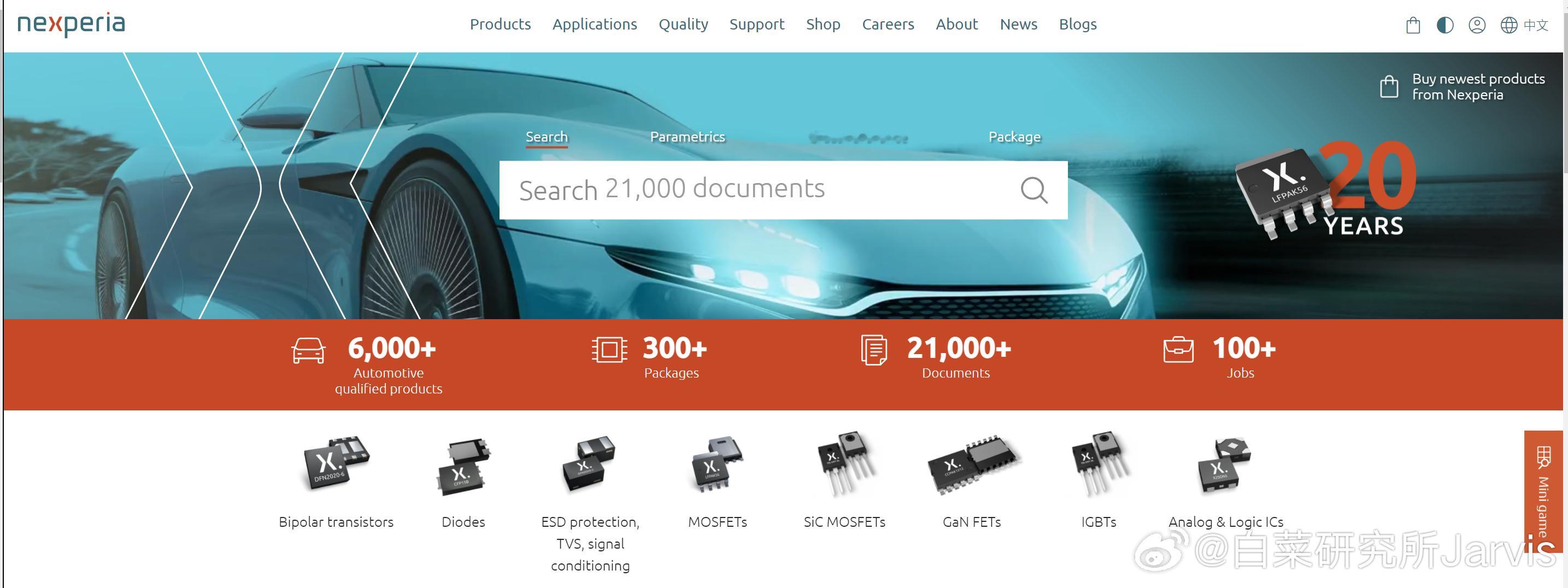
Task: Click the Diodes chip image
Action: [x=463, y=466]
